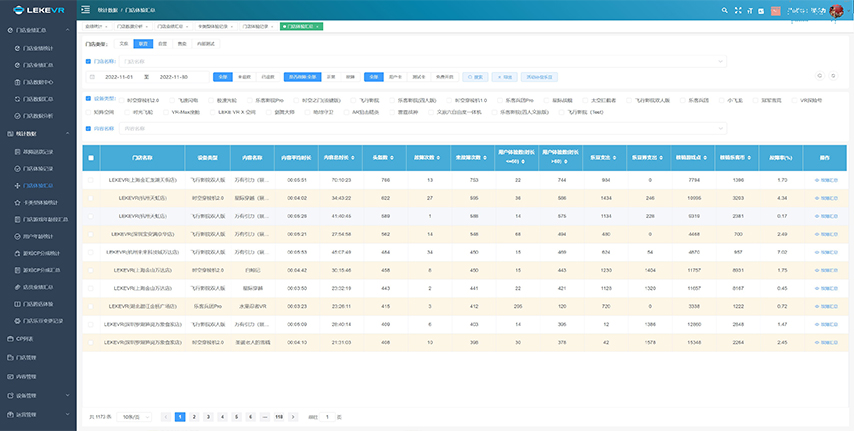Click the 00:05:51 average duration cell

[x=297, y=180]
